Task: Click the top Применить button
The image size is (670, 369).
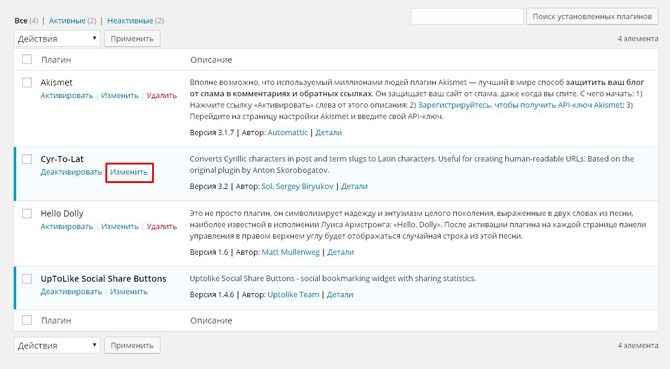Action: [x=132, y=38]
